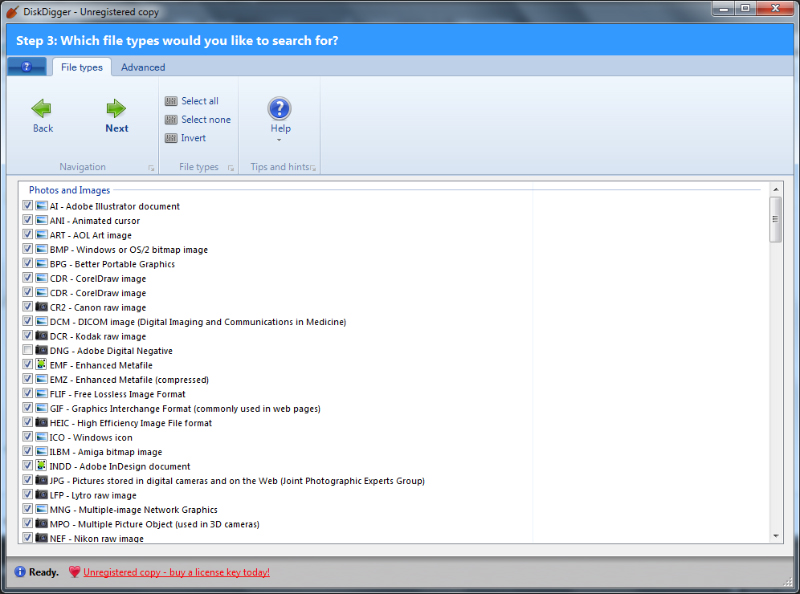Image resolution: width=800 pixels, height=594 pixels.
Task: Uncheck the EMZ compressed metafile checkbox
Action: click(28, 379)
